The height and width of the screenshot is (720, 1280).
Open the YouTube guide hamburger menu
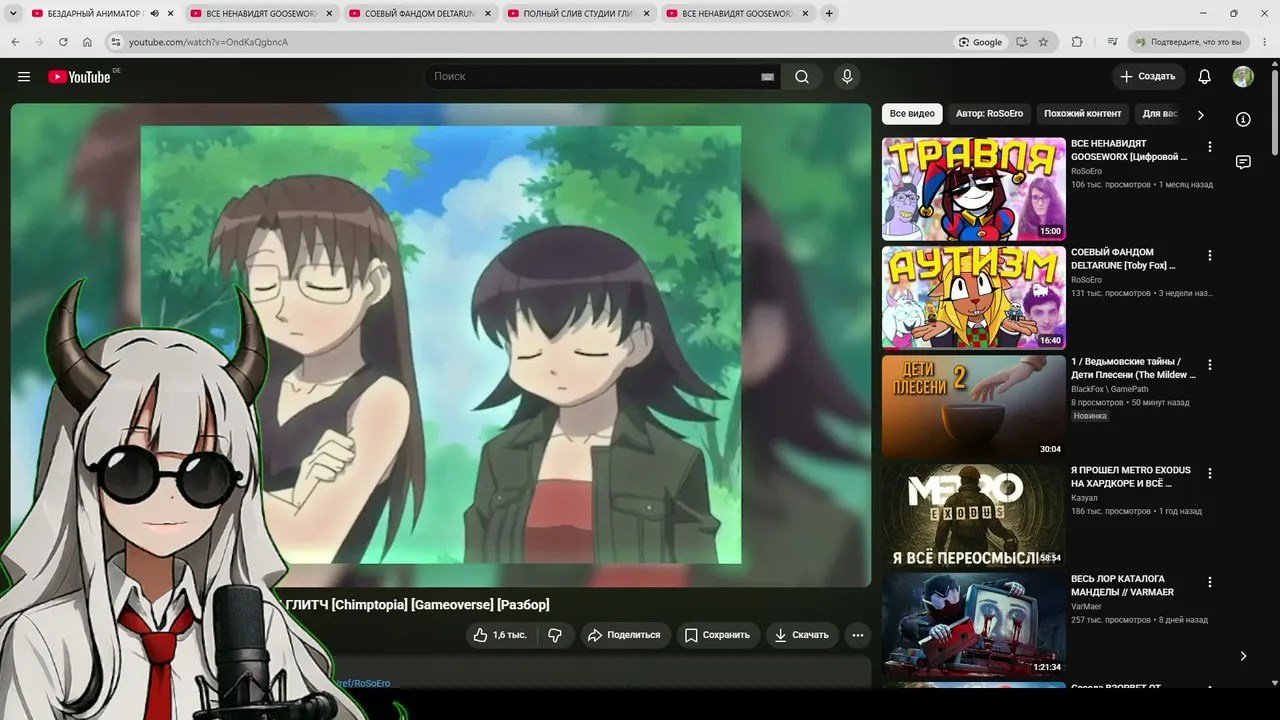[x=24, y=77]
